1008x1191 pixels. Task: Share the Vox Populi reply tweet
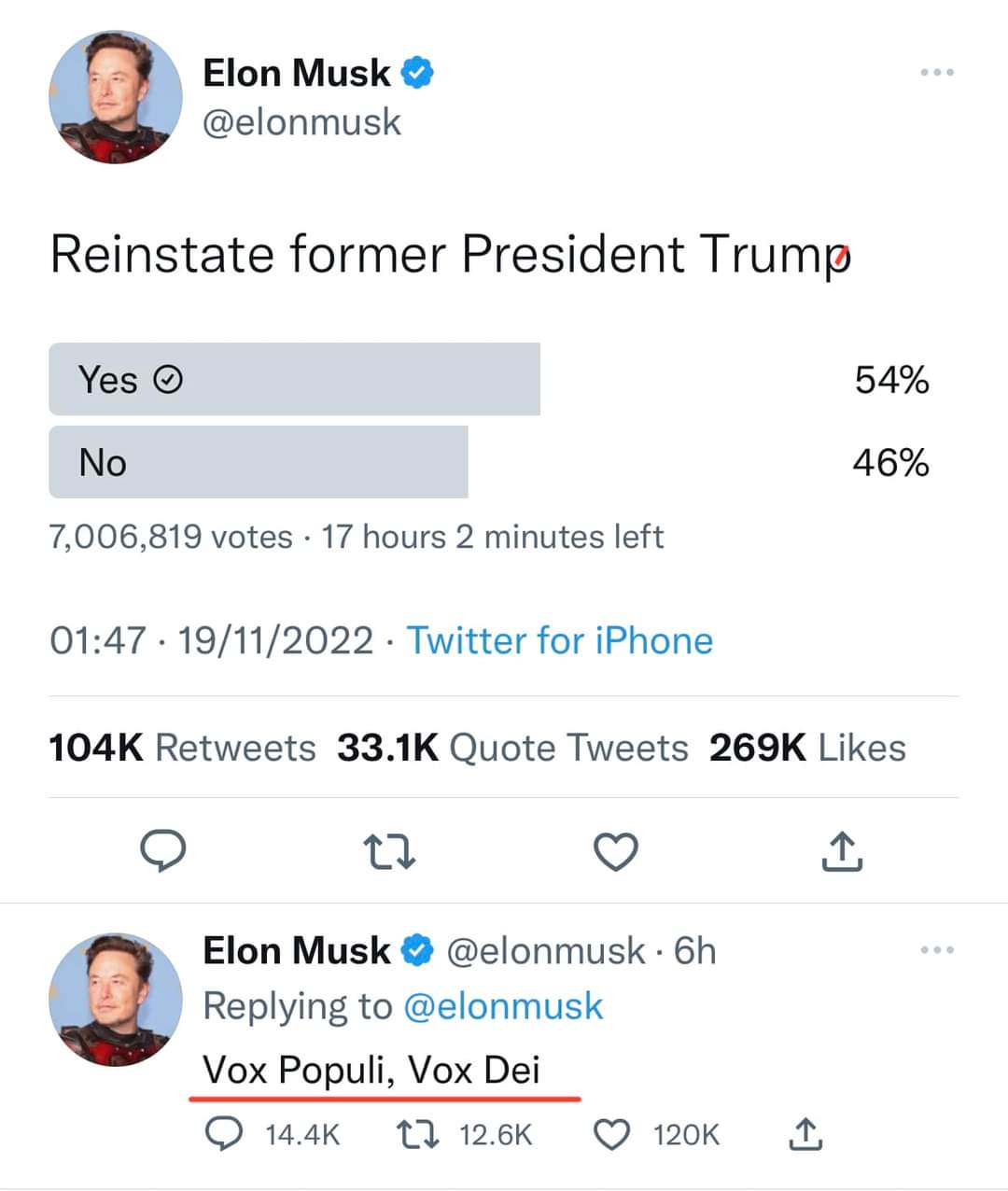click(x=806, y=1134)
